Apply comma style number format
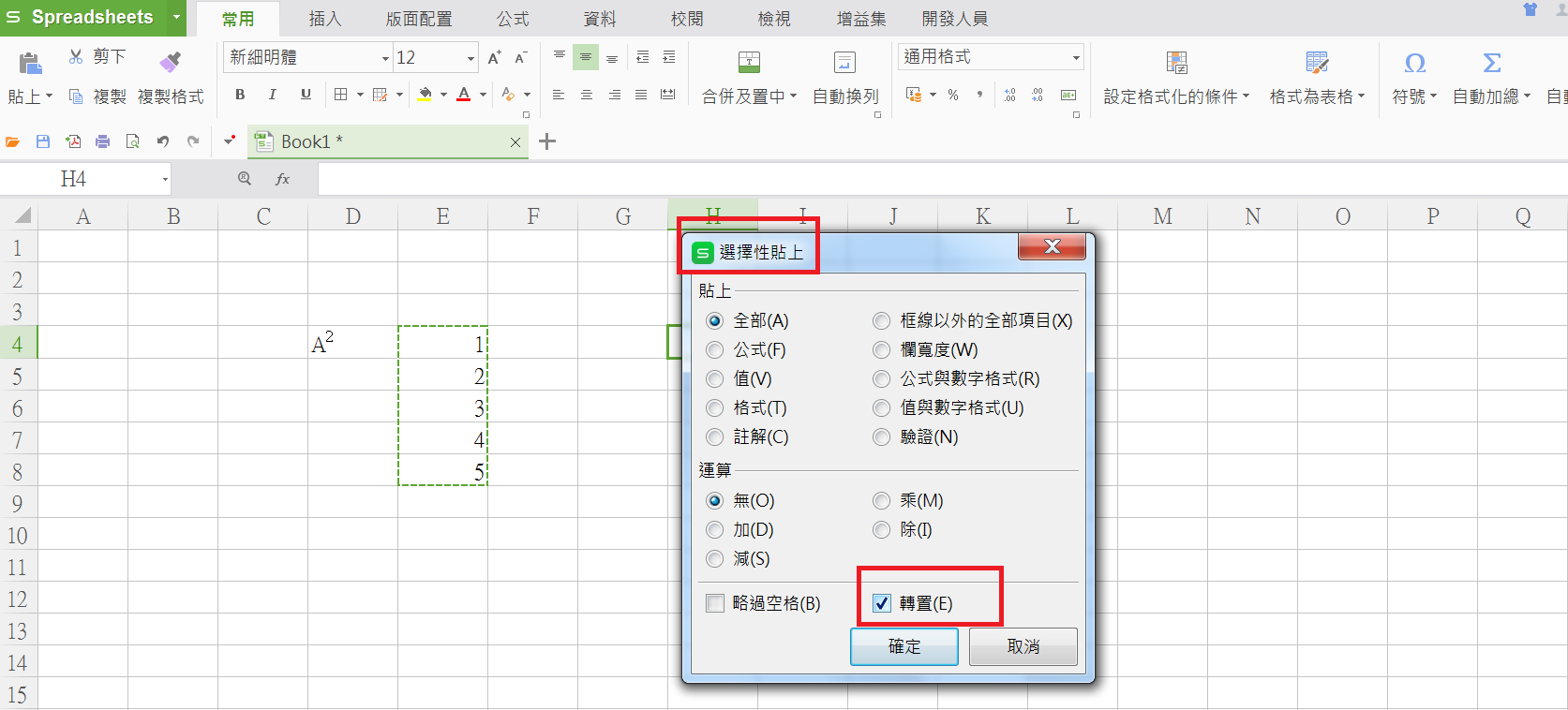The image size is (1568, 710). [x=979, y=95]
